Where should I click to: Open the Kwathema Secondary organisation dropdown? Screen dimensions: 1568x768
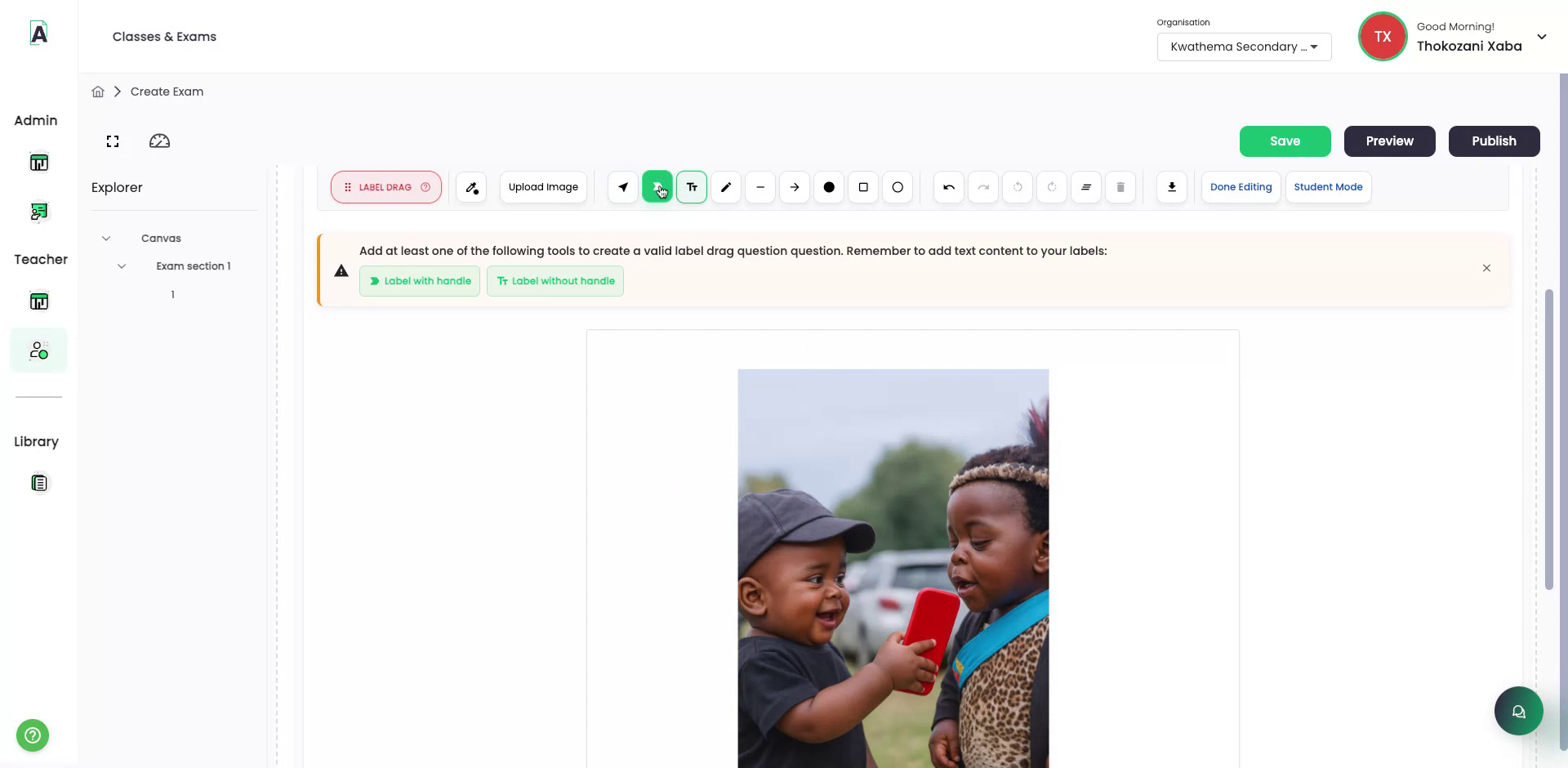[1244, 47]
